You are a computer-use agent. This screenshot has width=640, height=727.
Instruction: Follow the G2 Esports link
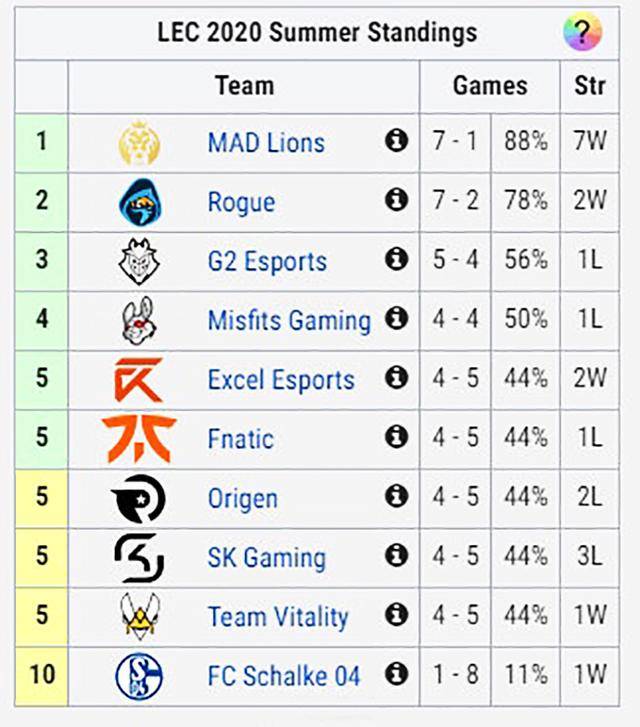pyautogui.click(x=267, y=262)
